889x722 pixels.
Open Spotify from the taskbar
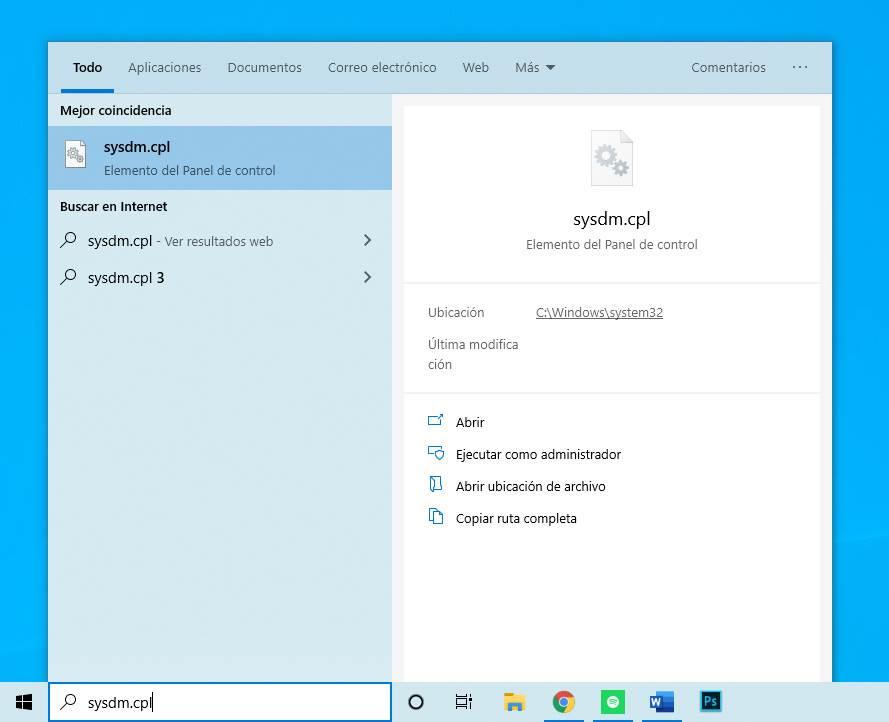pos(612,702)
